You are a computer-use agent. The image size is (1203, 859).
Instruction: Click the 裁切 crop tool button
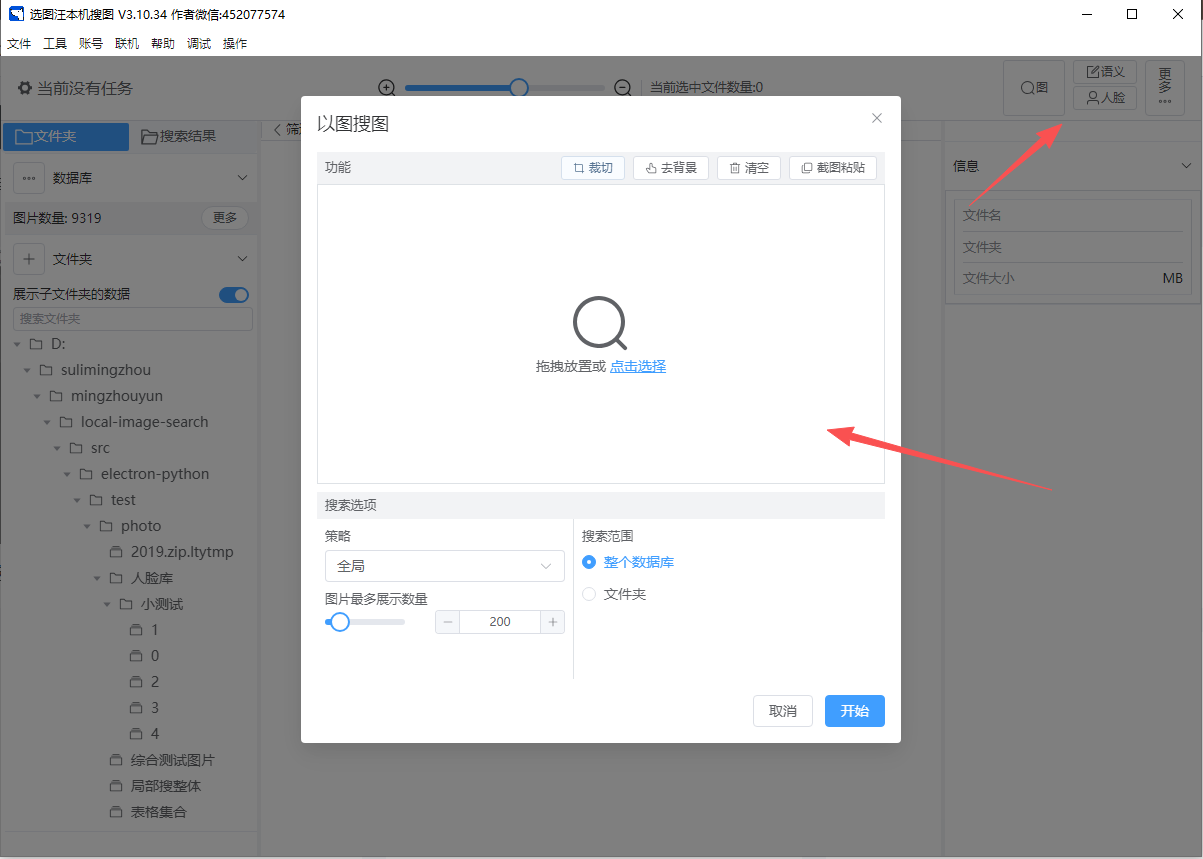593,168
